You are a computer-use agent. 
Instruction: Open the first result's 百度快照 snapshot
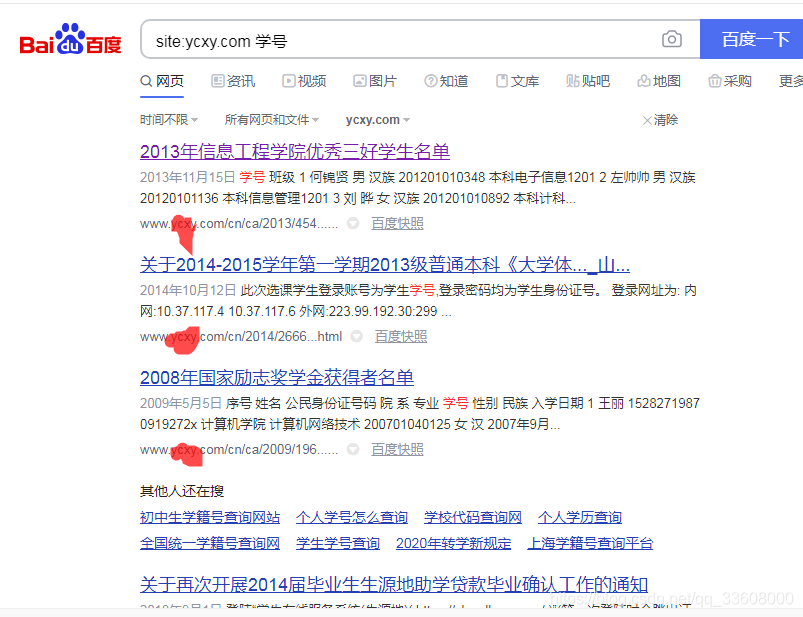pos(400,223)
